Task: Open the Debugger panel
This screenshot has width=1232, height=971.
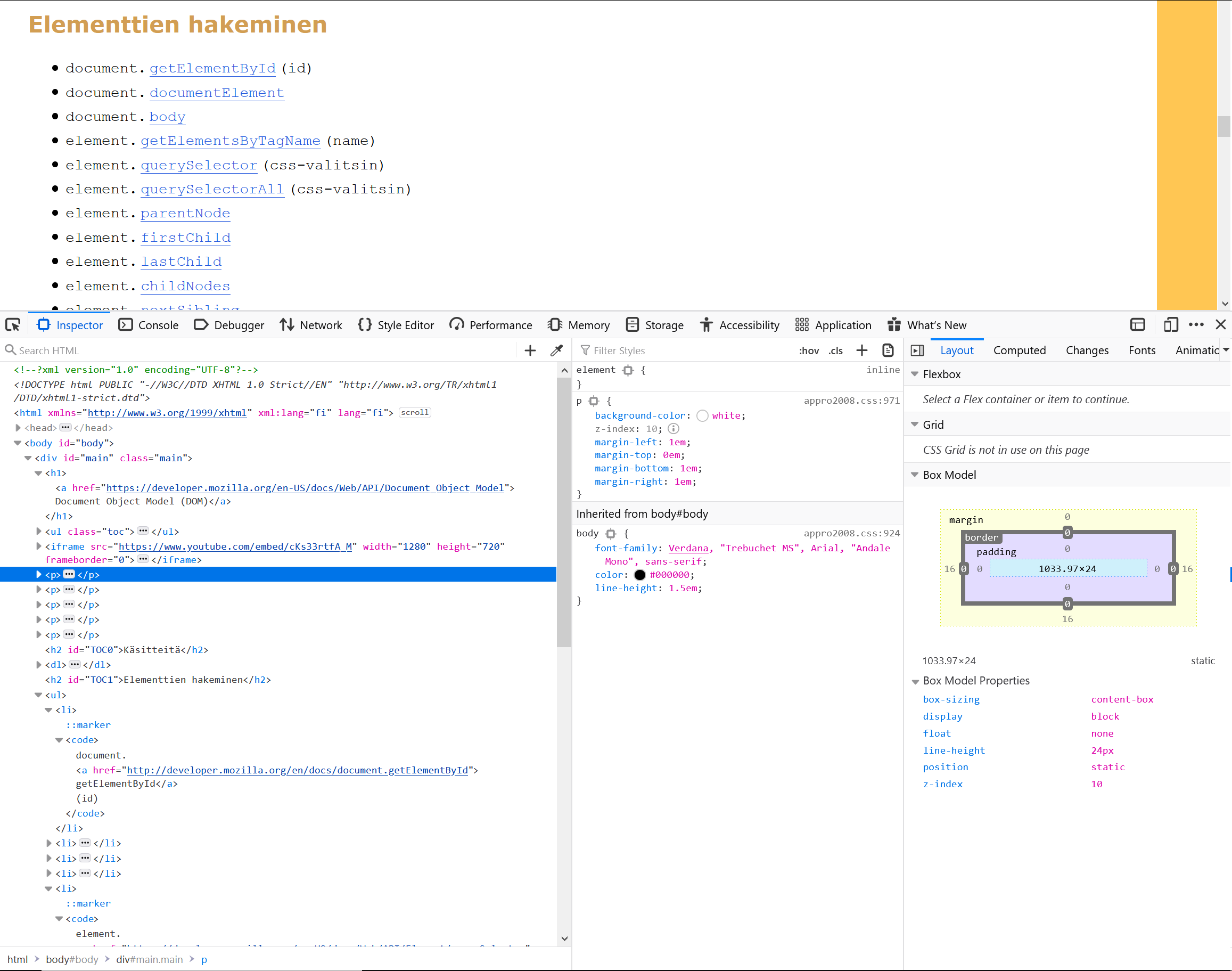Action: pyautogui.click(x=229, y=324)
